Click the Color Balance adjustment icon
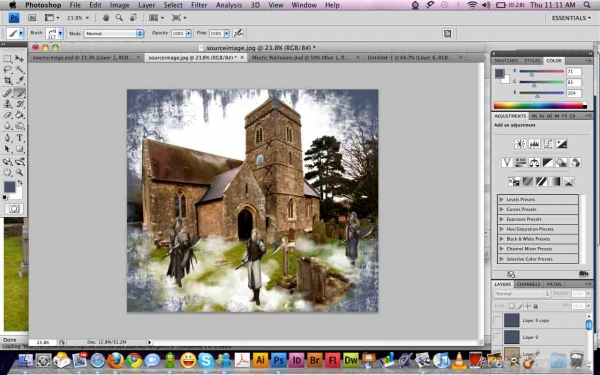The height and width of the screenshot is (375, 600). coord(534,163)
